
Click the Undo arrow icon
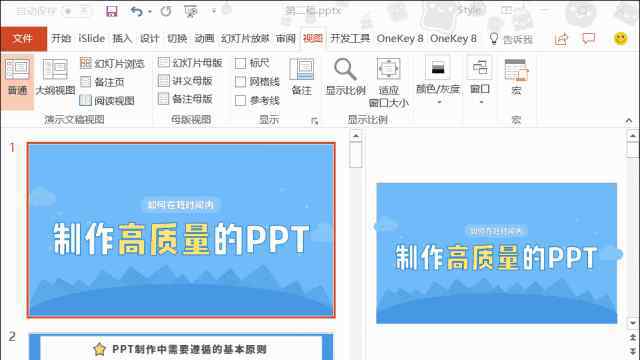pos(137,11)
